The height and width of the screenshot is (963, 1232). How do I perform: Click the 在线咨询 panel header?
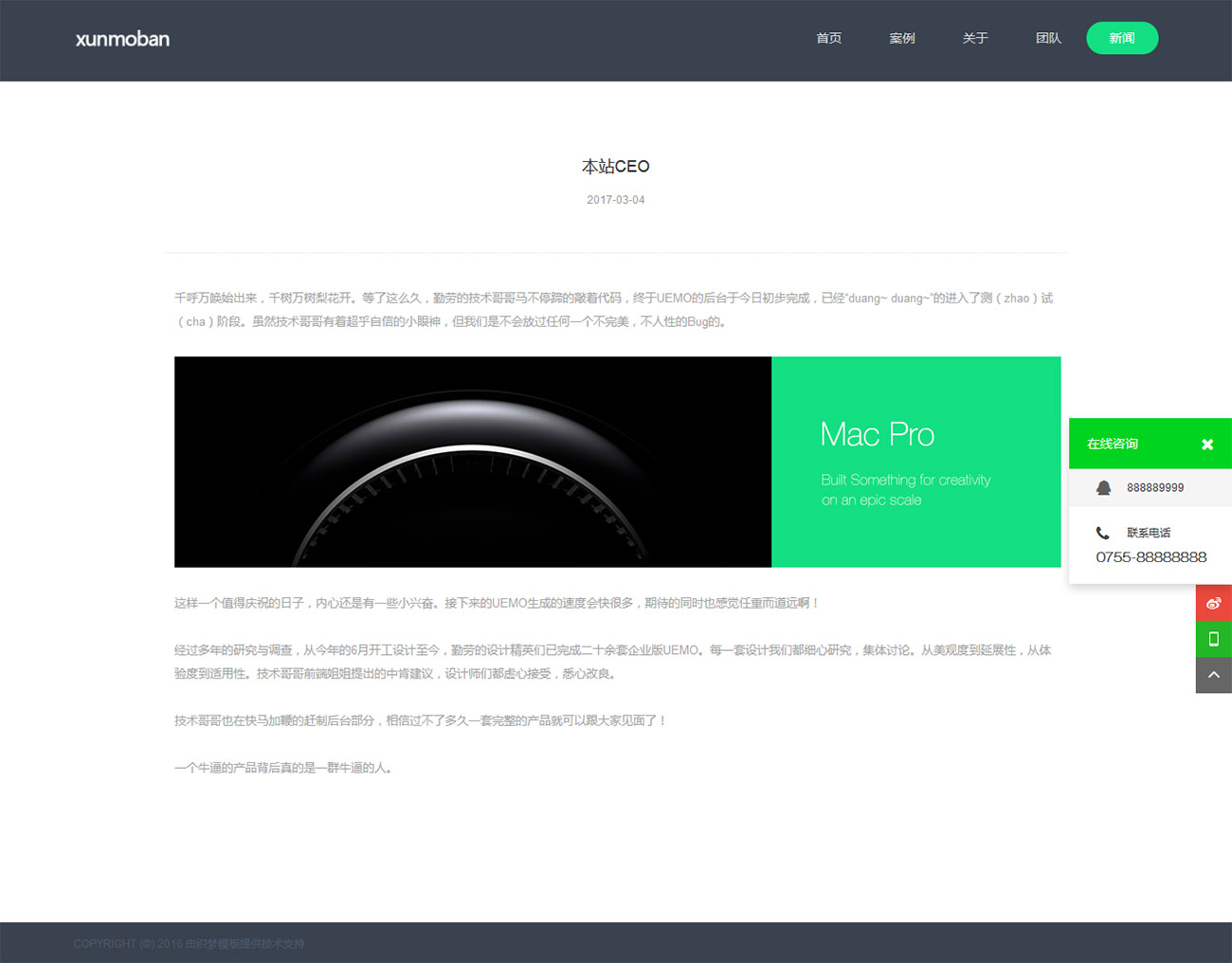pyautogui.click(x=1113, y=444)
